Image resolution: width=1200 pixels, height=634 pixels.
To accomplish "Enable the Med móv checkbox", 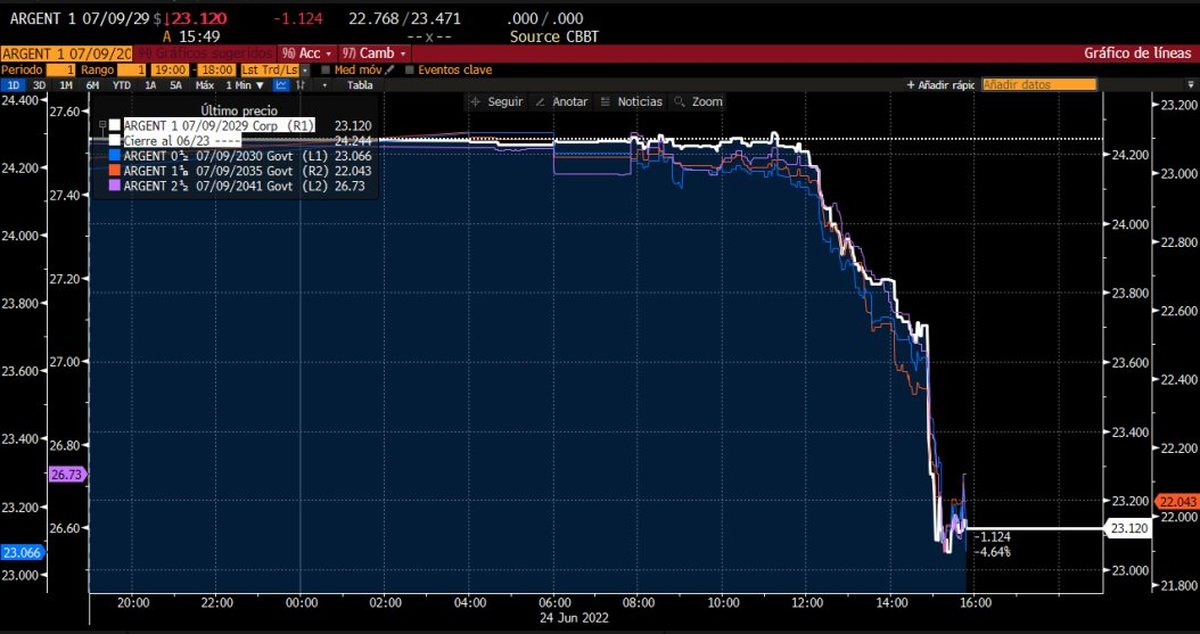I will coord(326,70).
